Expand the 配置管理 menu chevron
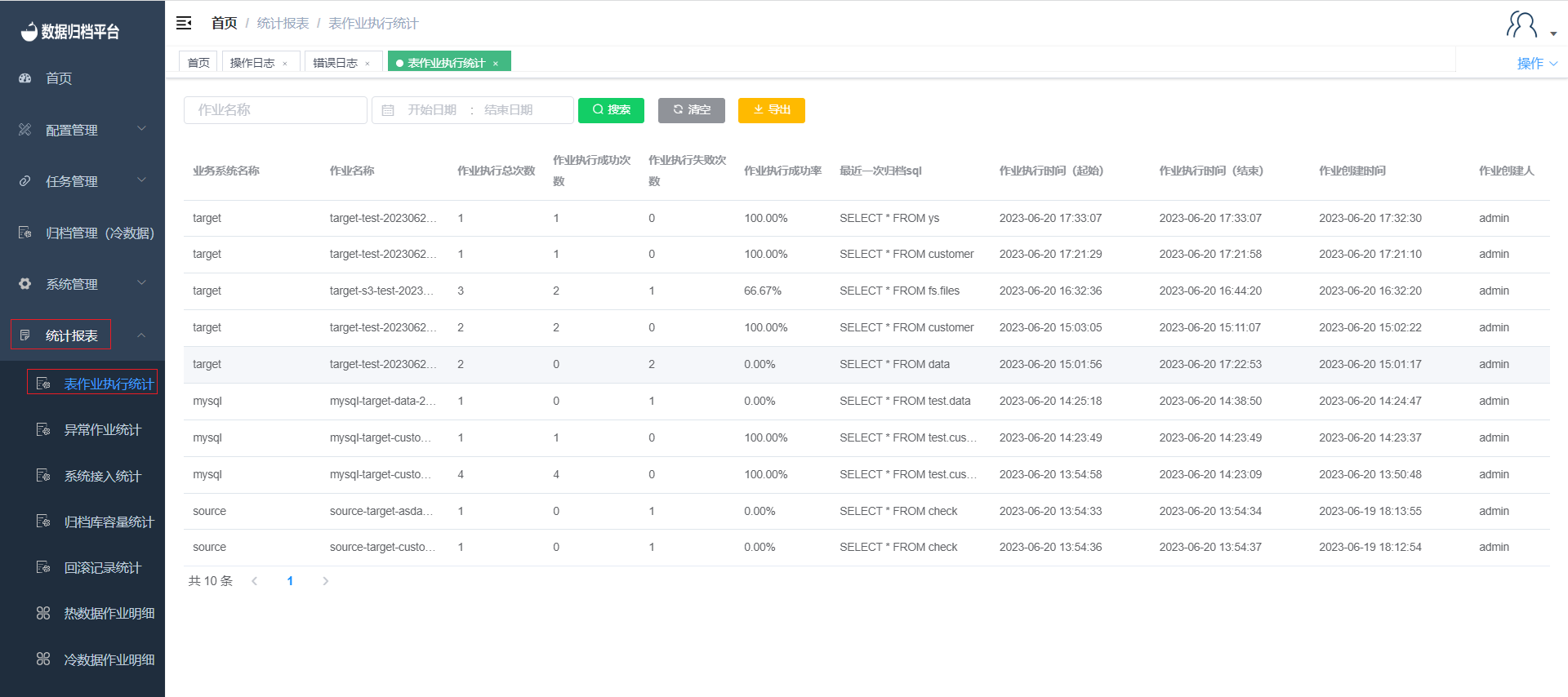Viewport: 1568px width, 697px height. [x=141, y=129]
